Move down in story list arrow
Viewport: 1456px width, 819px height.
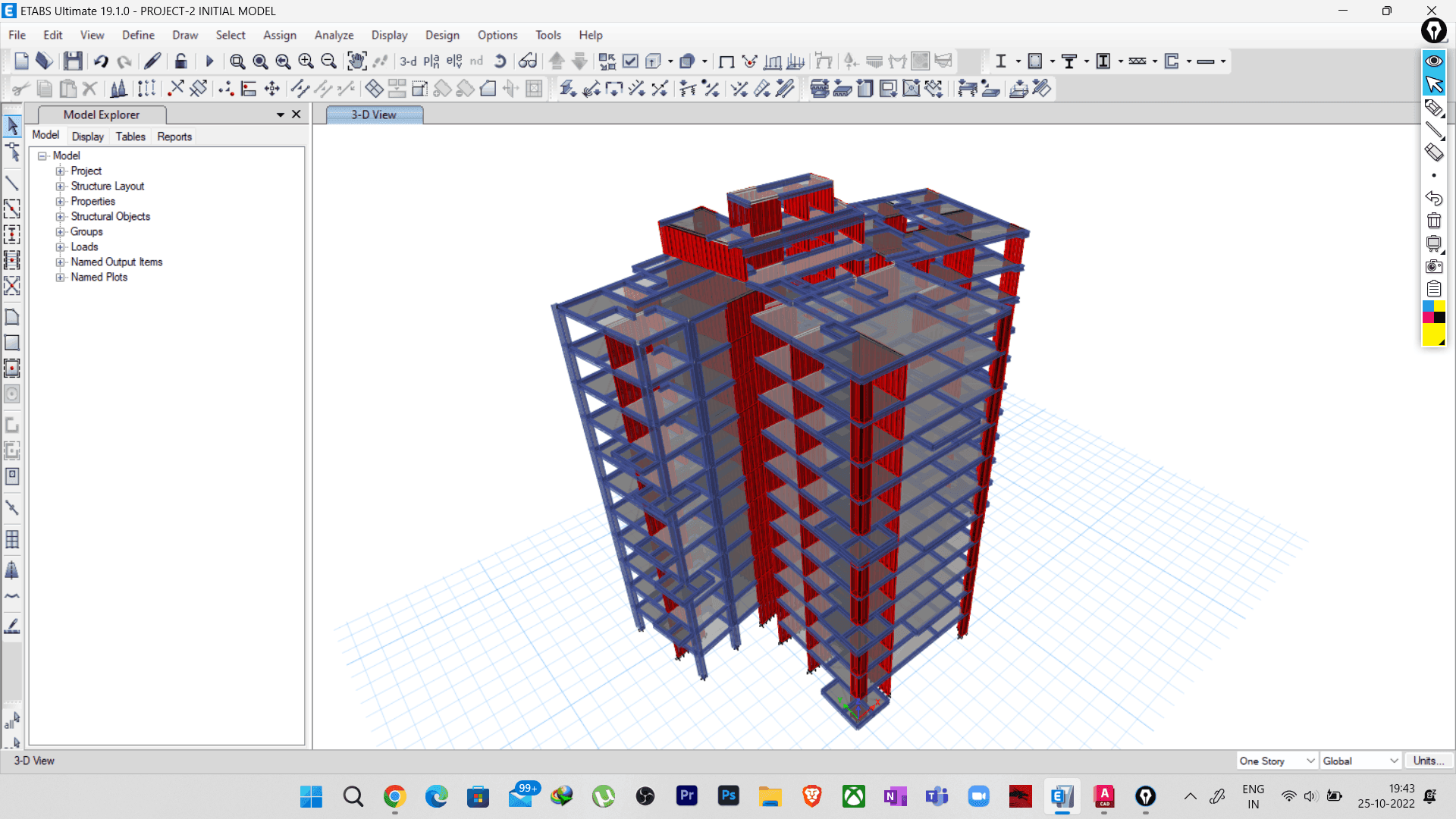579,61
